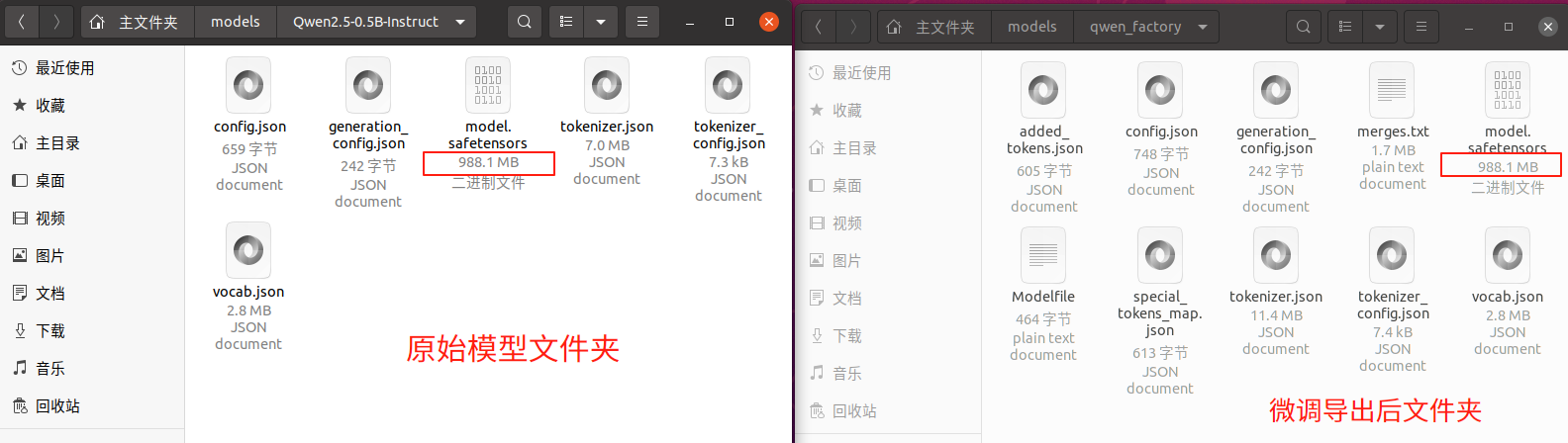1568x443 pixels.
Task: Click 主文件夹 breadcrumb in Qwen2.5-0.5B-Instruct window
Action: [x=136, y=22]
